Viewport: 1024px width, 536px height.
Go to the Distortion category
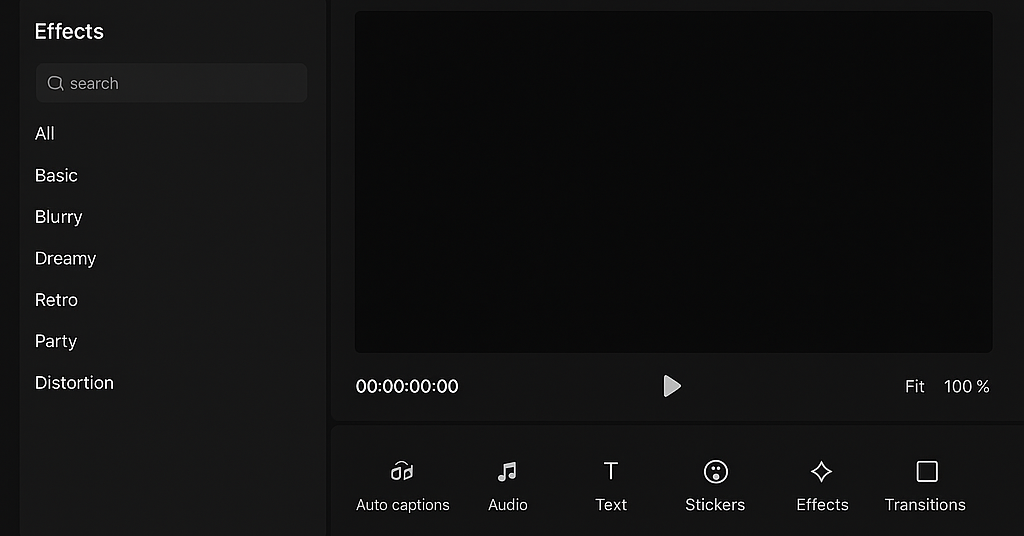pos(74,383)
